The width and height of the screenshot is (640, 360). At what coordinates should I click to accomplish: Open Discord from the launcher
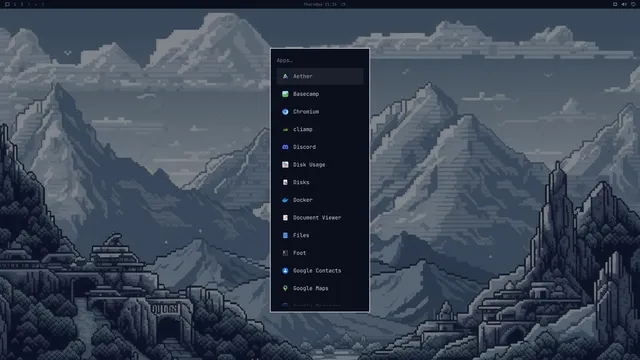(320, 147)
